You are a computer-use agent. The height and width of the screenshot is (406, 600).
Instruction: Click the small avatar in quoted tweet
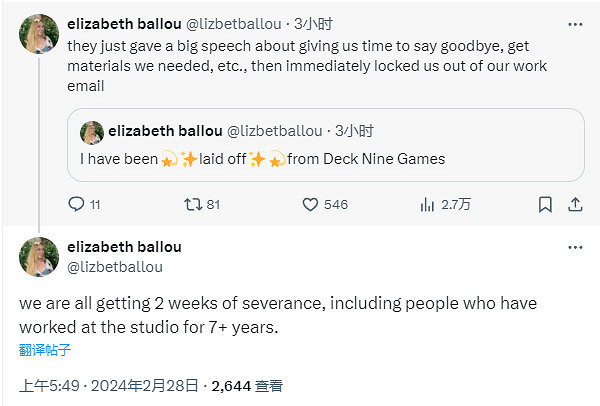[92, 131]
